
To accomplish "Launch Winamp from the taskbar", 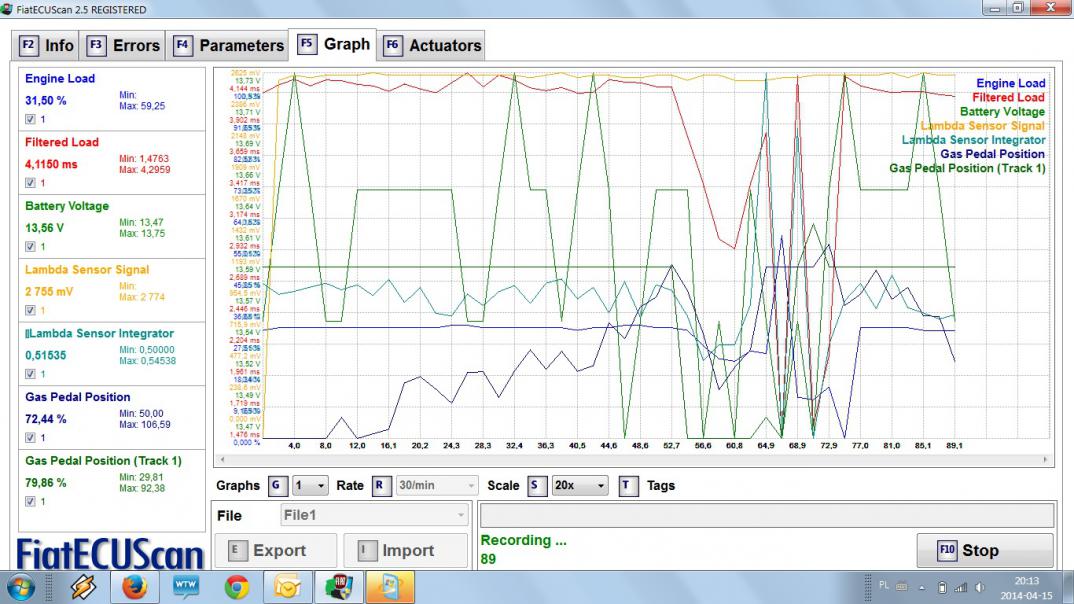I will click(x=83, y=587).
